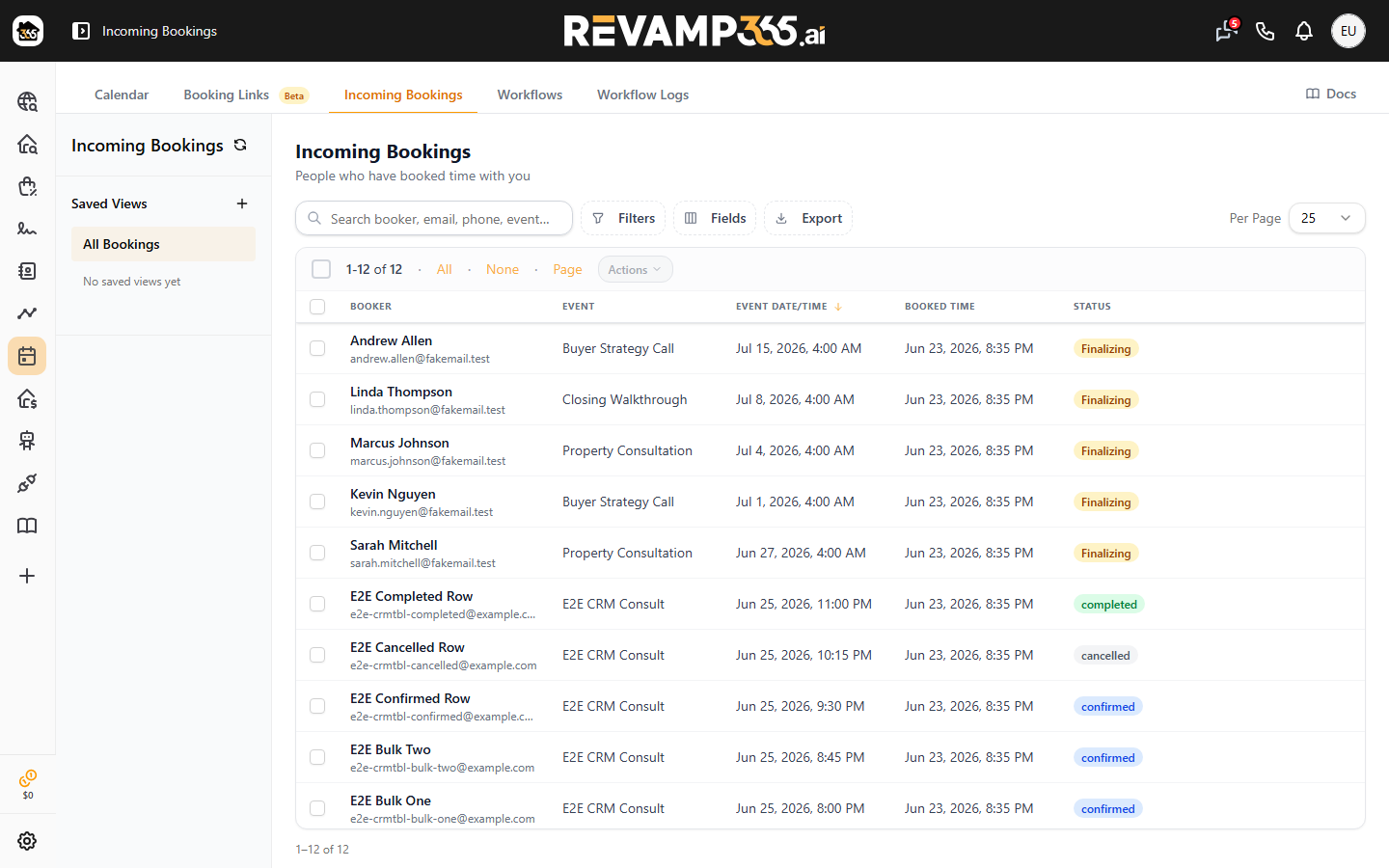Open the Revamp365 home logo icon
The image size is (1389, 868).
tap(28, 31)
